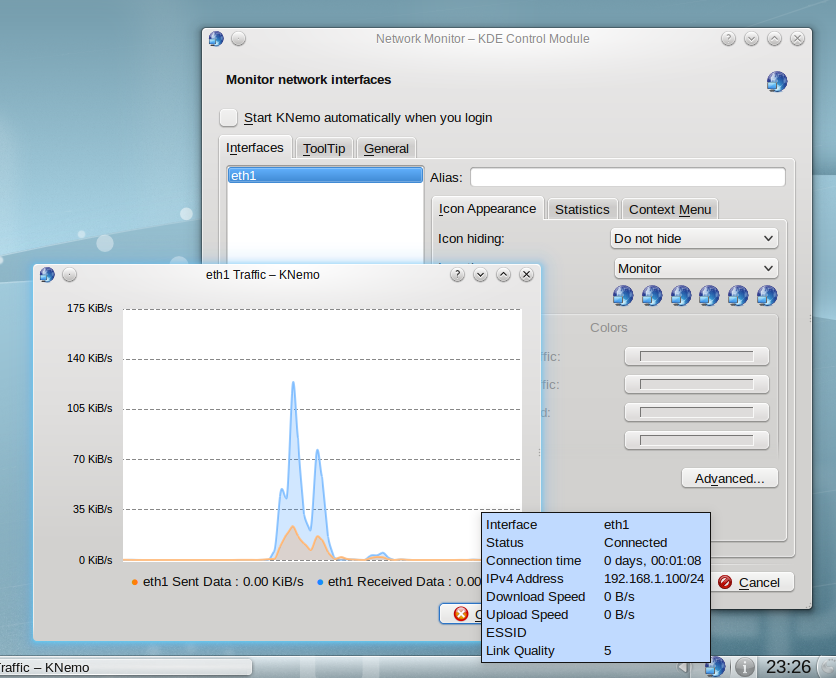
Task: Click the help button in Network Monitor title bar
Action: point(730,39)
